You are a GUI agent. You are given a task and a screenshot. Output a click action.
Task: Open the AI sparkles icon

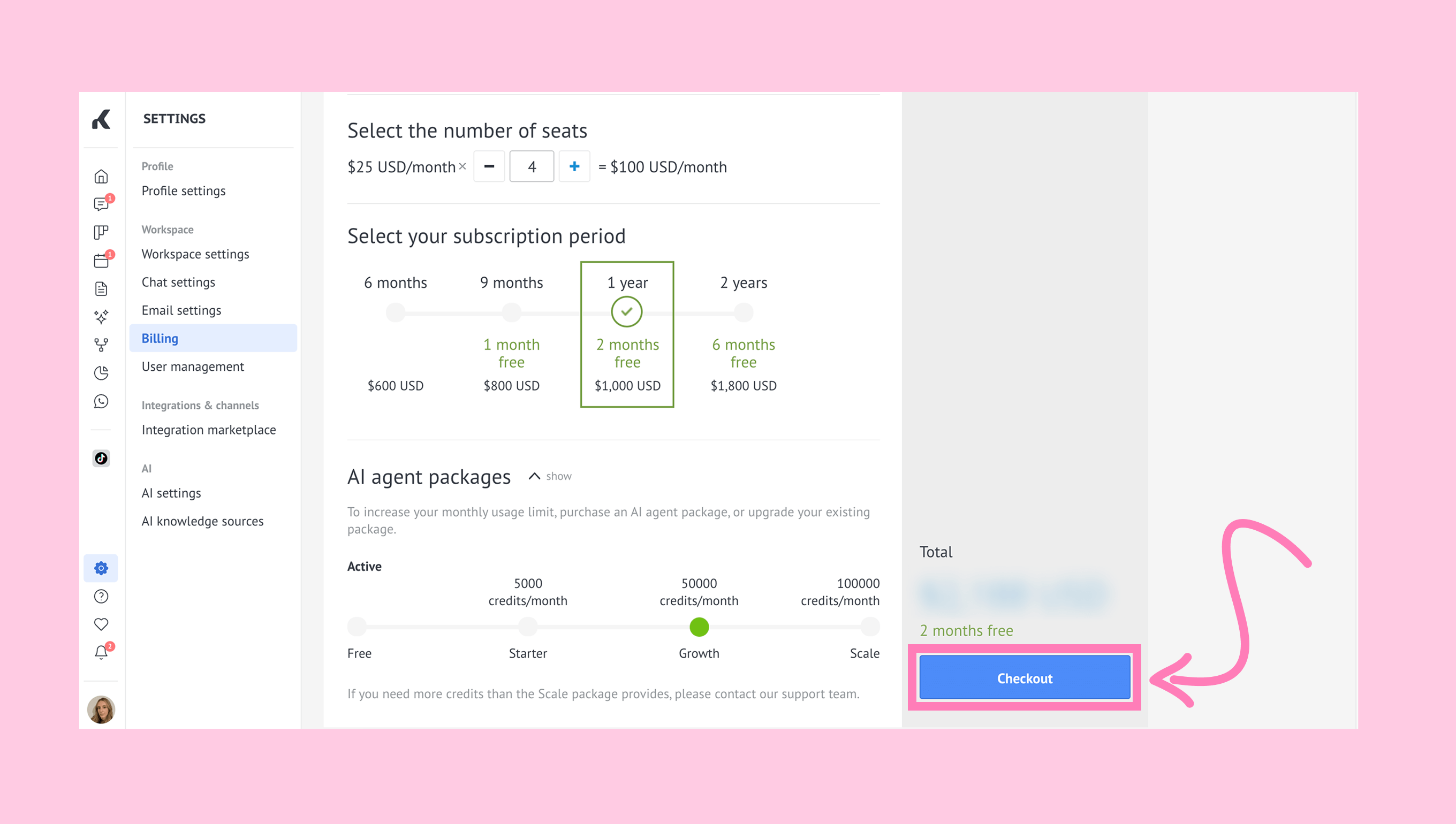(x=101, y=316)
